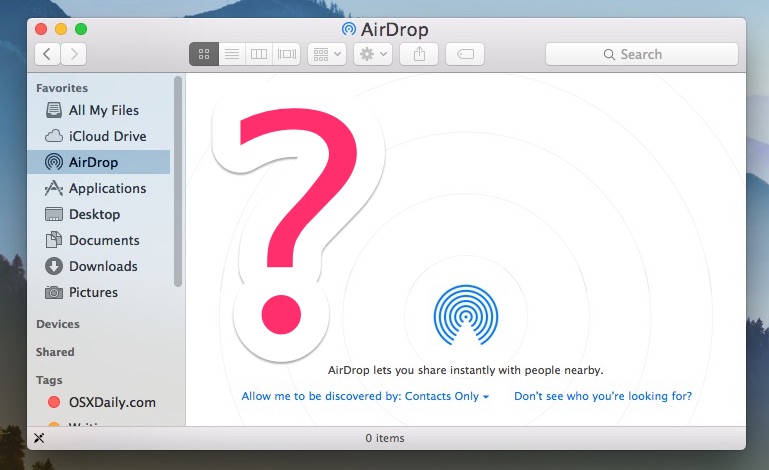
Task: Click the large blue AirDrop radar icon
Action: [x=466, y=315]
